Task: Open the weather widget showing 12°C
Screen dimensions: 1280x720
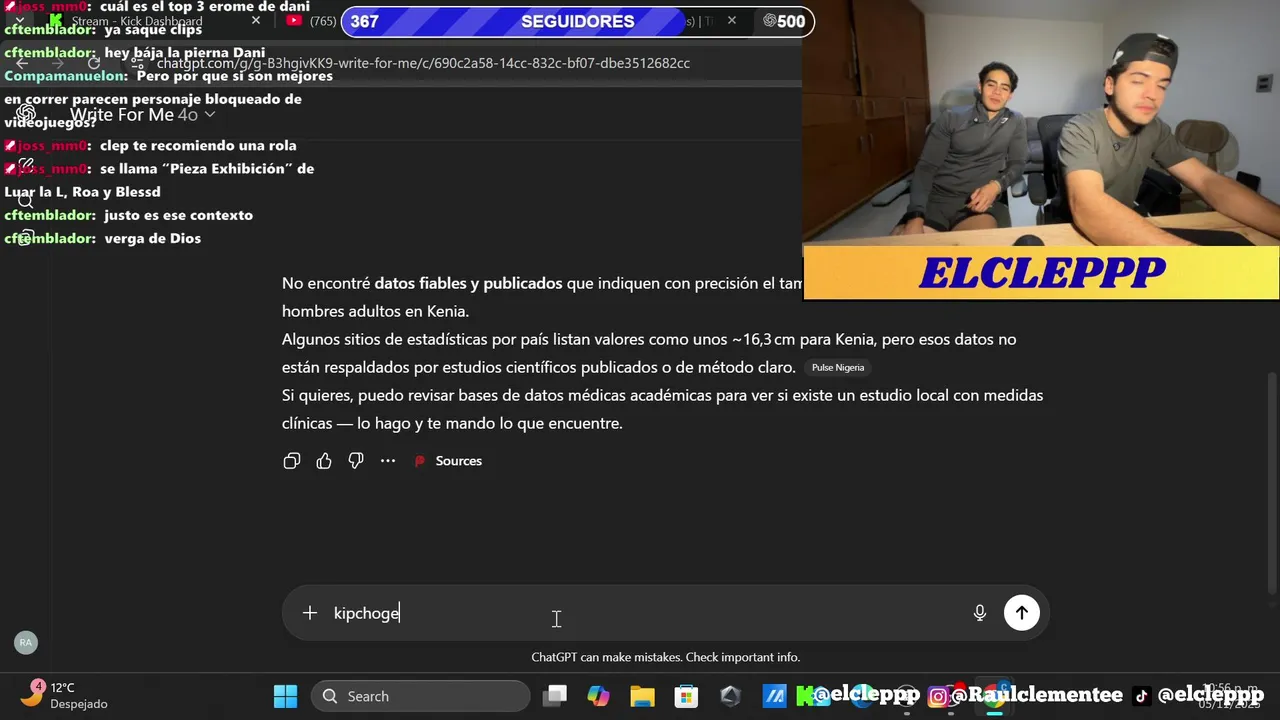Action: pyautogui.click(x=65, y=695)
